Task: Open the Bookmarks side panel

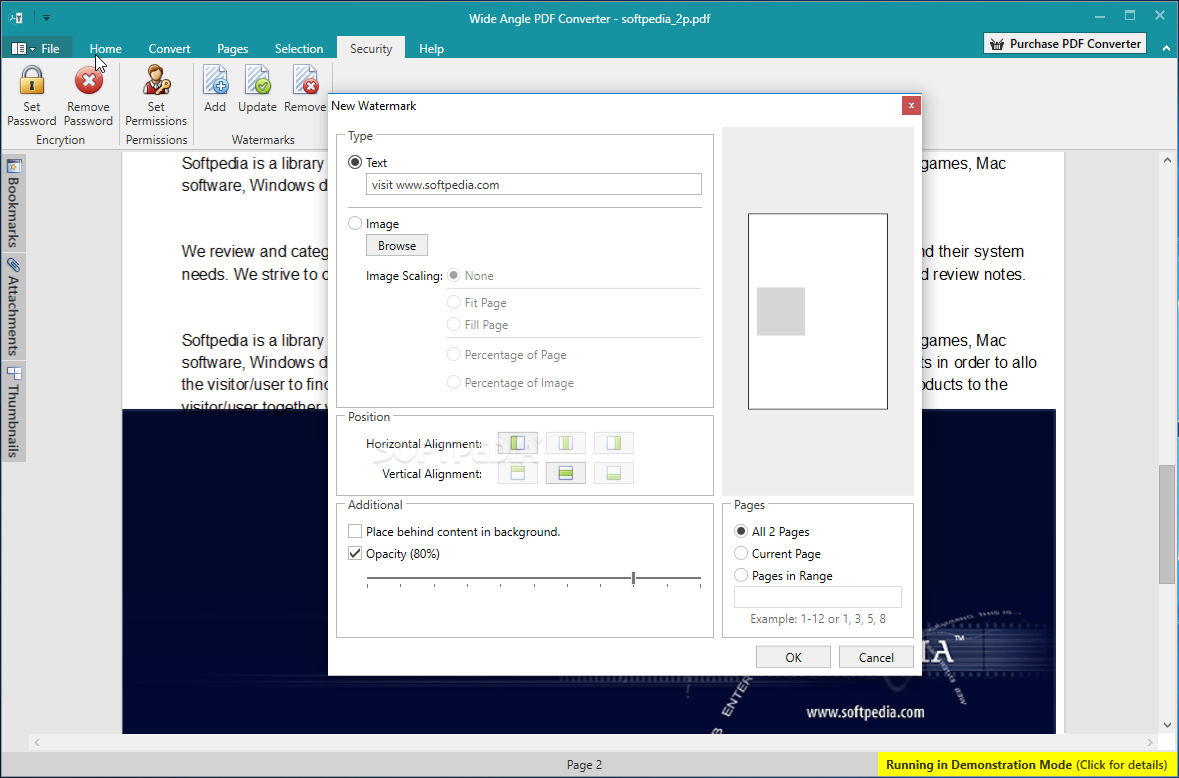Action: (14, 202)
